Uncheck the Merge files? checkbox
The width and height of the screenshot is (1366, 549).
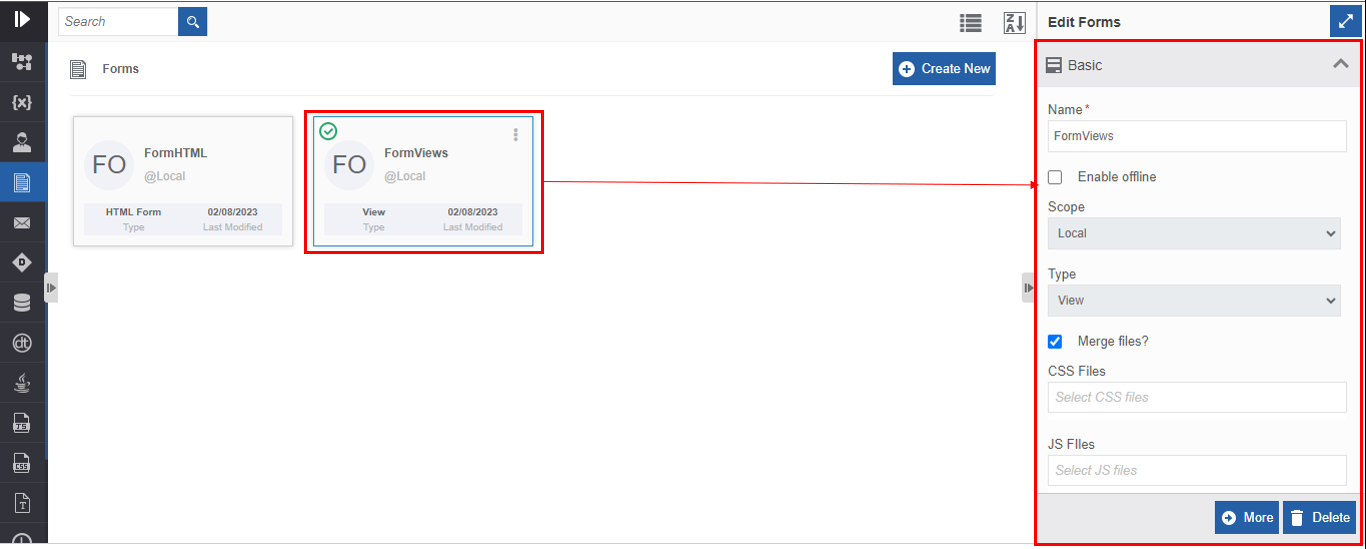click(x=1055, y=341)
